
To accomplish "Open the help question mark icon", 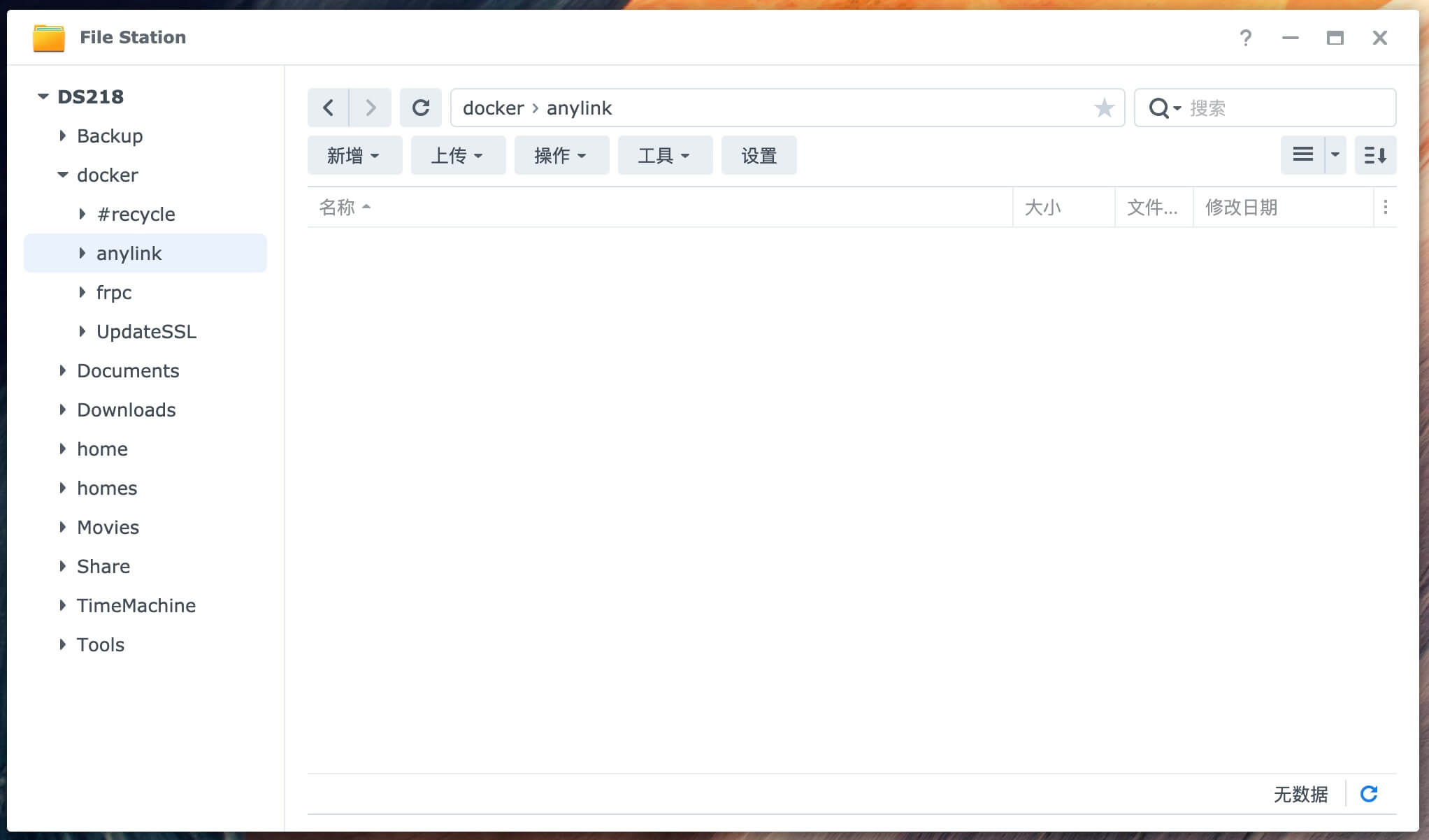I will coord(1245,38).
